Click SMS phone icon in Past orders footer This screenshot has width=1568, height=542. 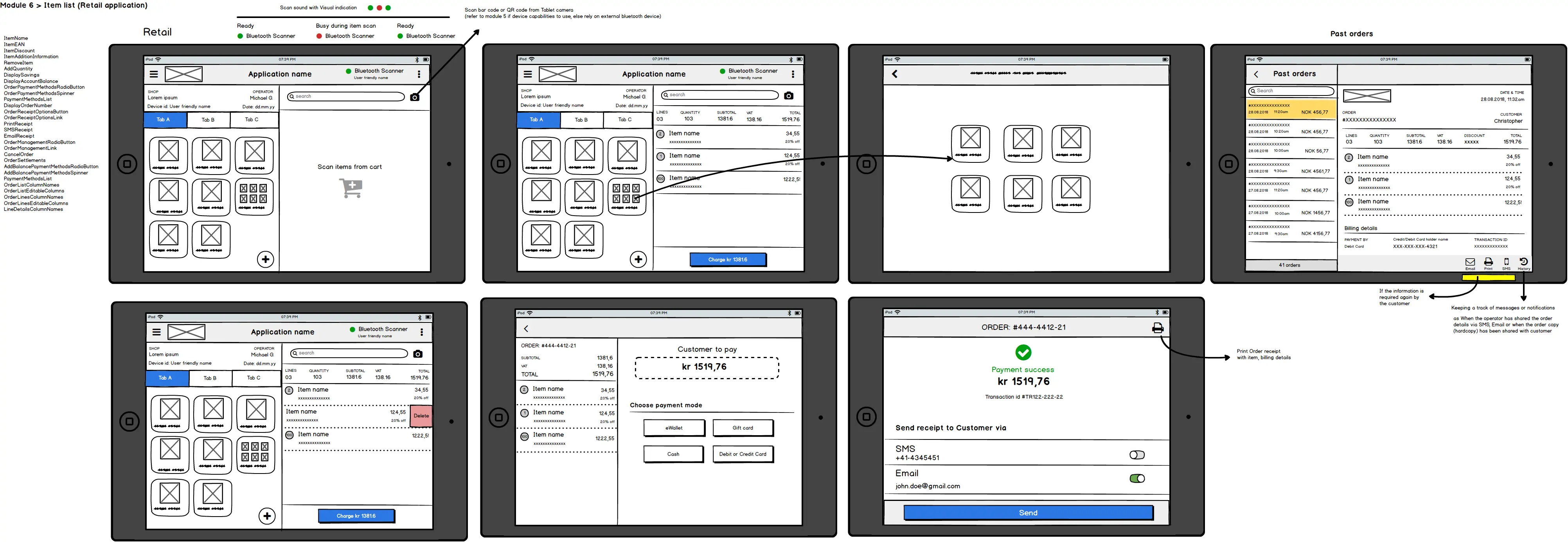1506,262
